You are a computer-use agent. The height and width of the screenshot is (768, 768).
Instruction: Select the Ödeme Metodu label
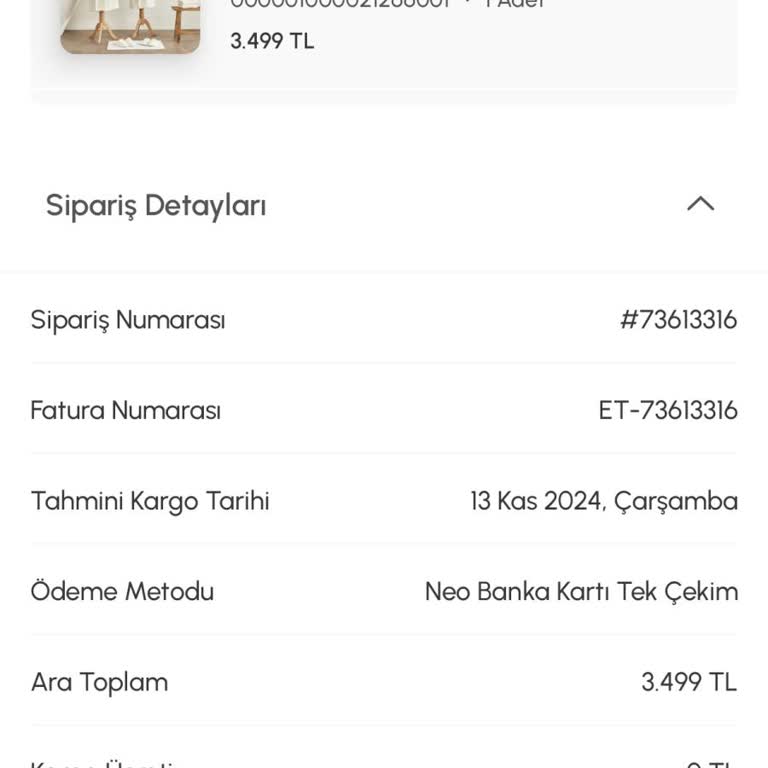pyautogui.click(x=122, y=591)
